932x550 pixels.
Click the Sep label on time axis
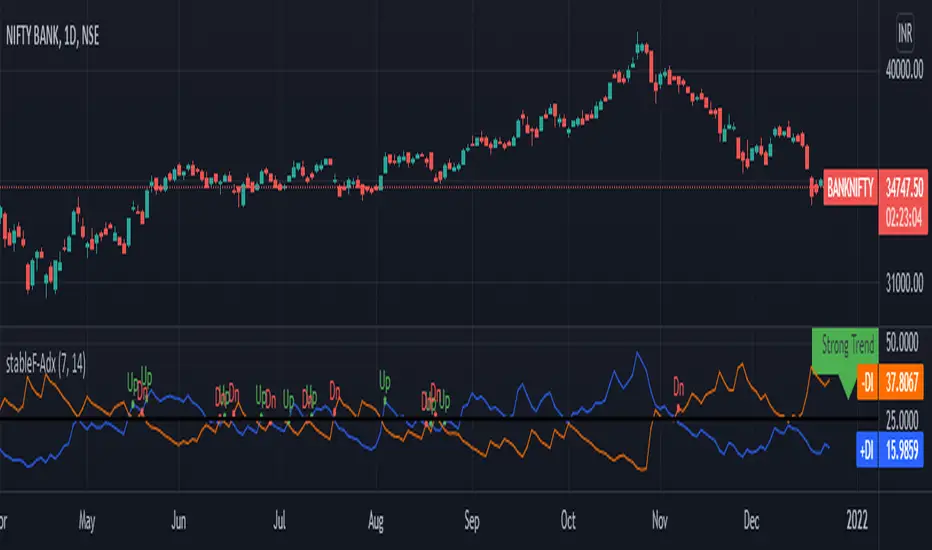tap(471, 521)
